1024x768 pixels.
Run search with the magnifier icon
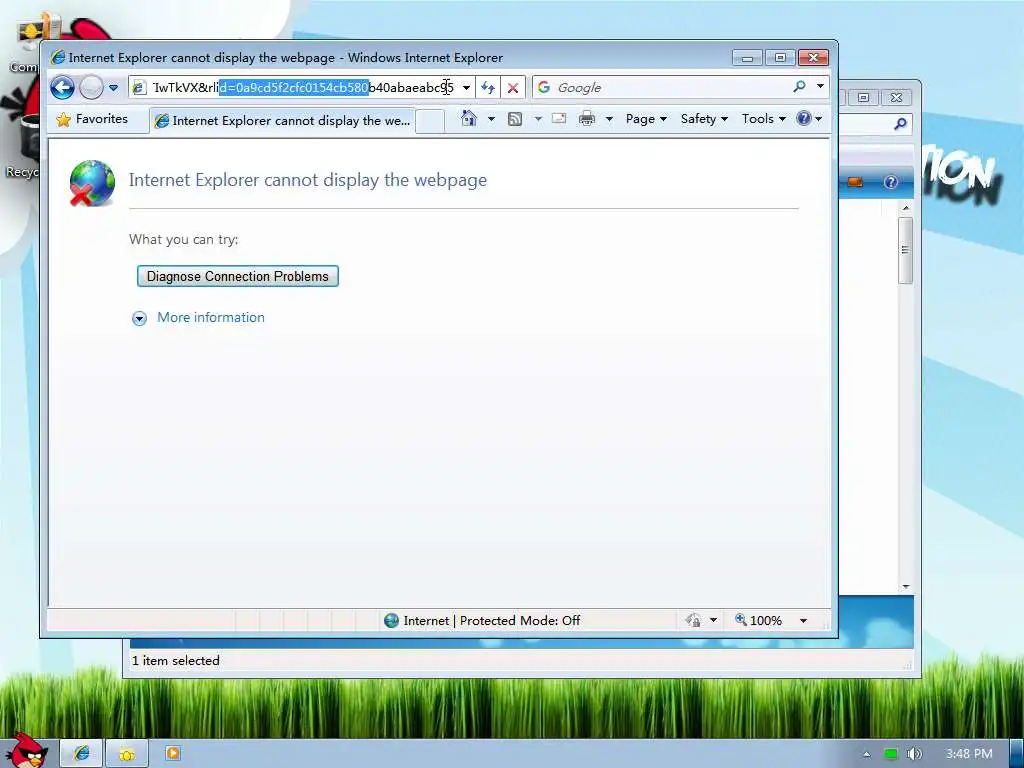pos(799,86)
